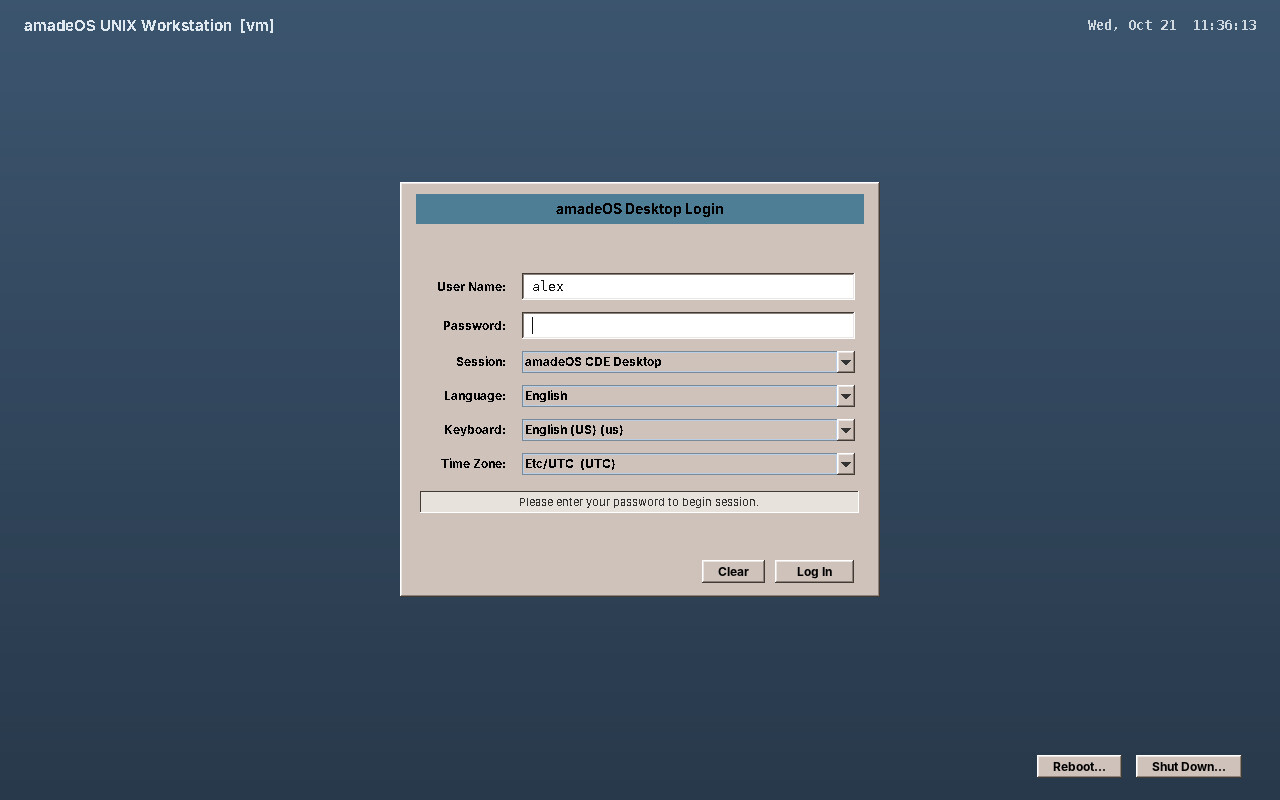
Task: Click the Time Zone label
Action: click(x=473, y=464)
